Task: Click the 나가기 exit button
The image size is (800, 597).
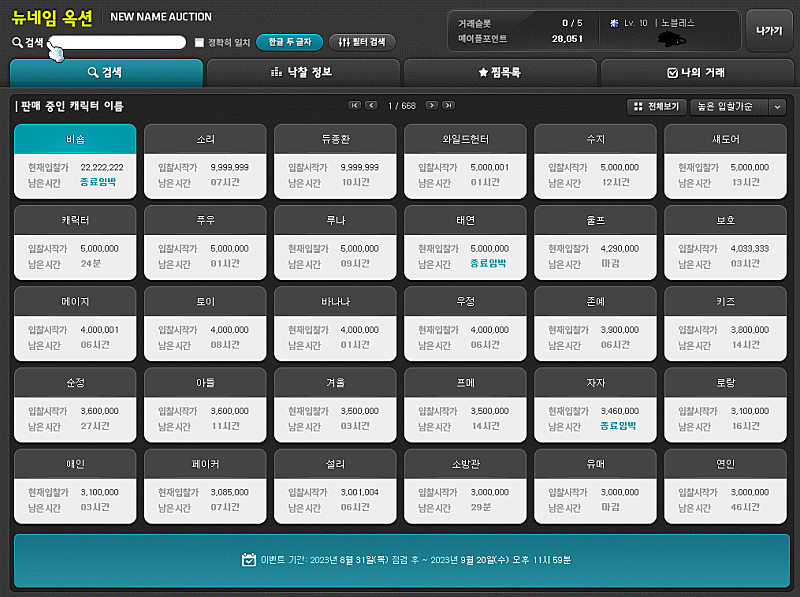Action: click(769, 31)
